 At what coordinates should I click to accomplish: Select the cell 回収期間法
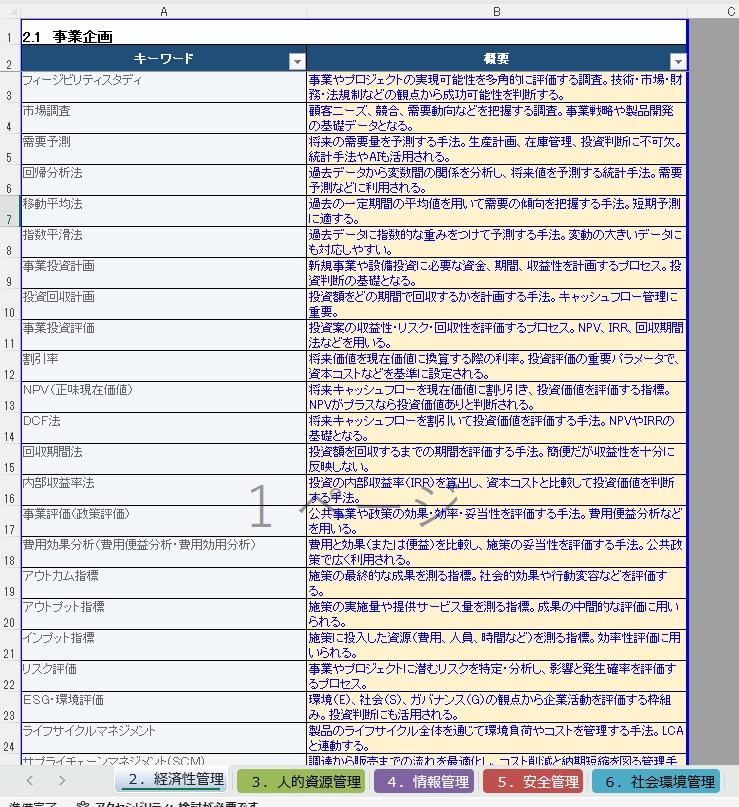tap(164, 459)
